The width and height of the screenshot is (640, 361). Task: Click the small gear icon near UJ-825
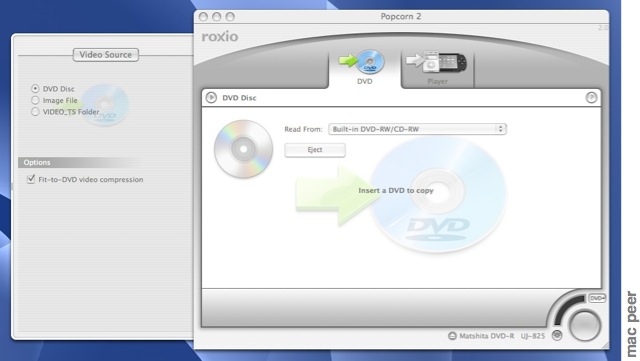click(x=557, y=335)
